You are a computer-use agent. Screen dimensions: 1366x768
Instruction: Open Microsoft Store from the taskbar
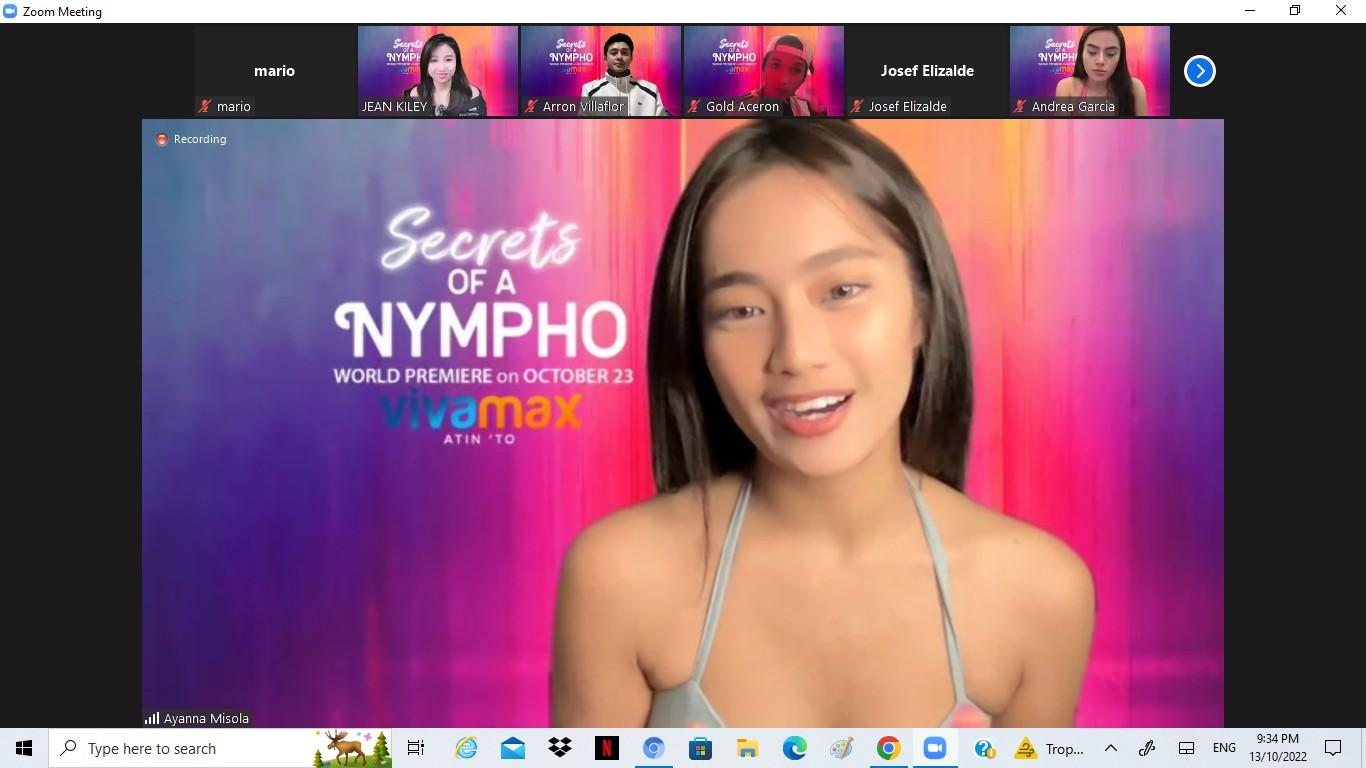pyautogui.click(x=701, y=748)
